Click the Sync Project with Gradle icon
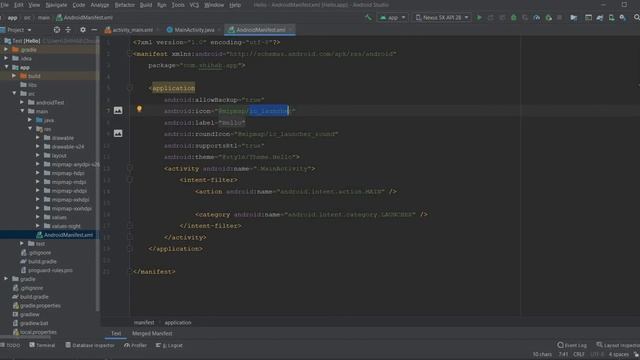640x360 pixels. 600,18
